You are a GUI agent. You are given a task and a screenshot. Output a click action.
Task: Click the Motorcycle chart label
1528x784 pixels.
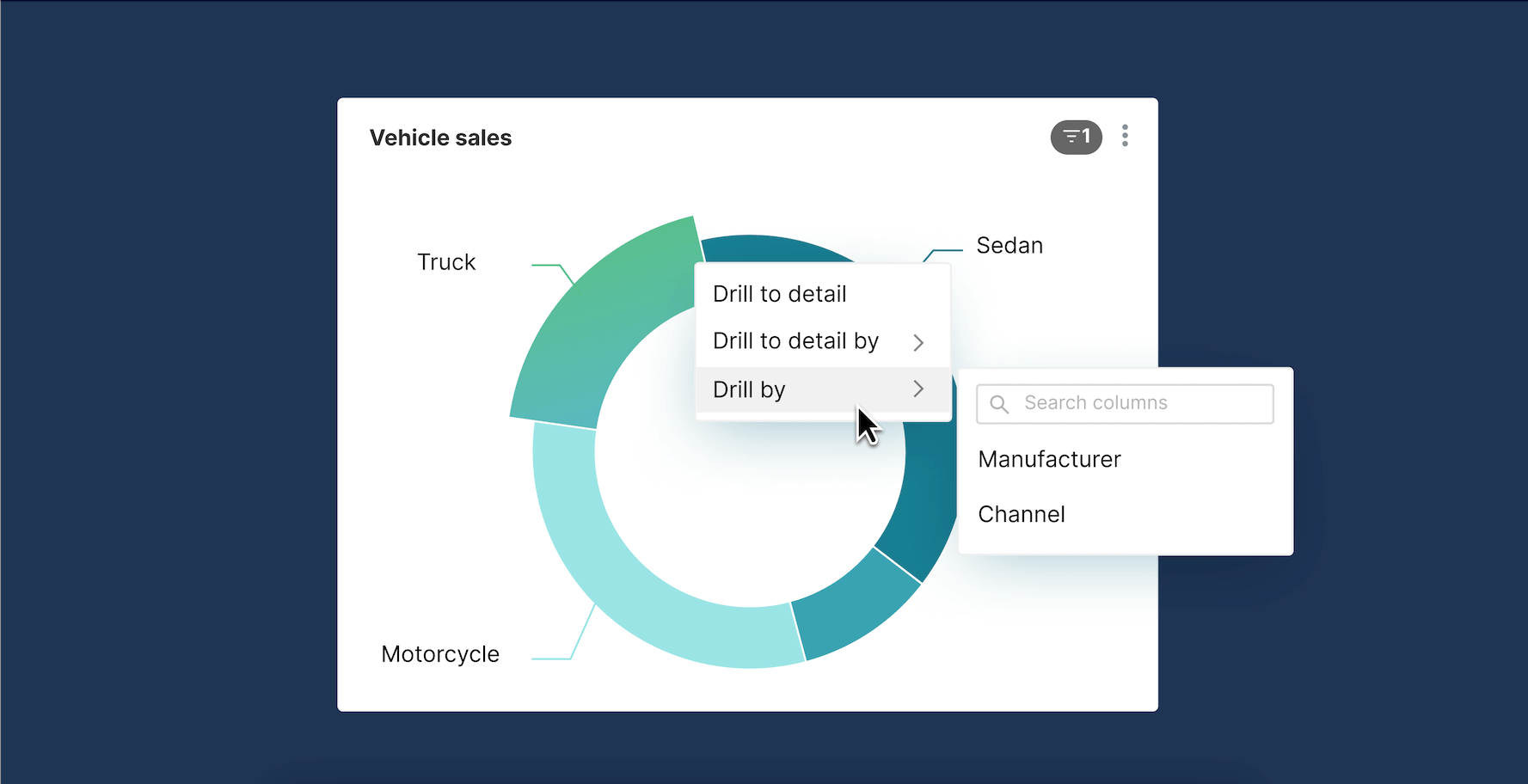(x=440, y=654)
